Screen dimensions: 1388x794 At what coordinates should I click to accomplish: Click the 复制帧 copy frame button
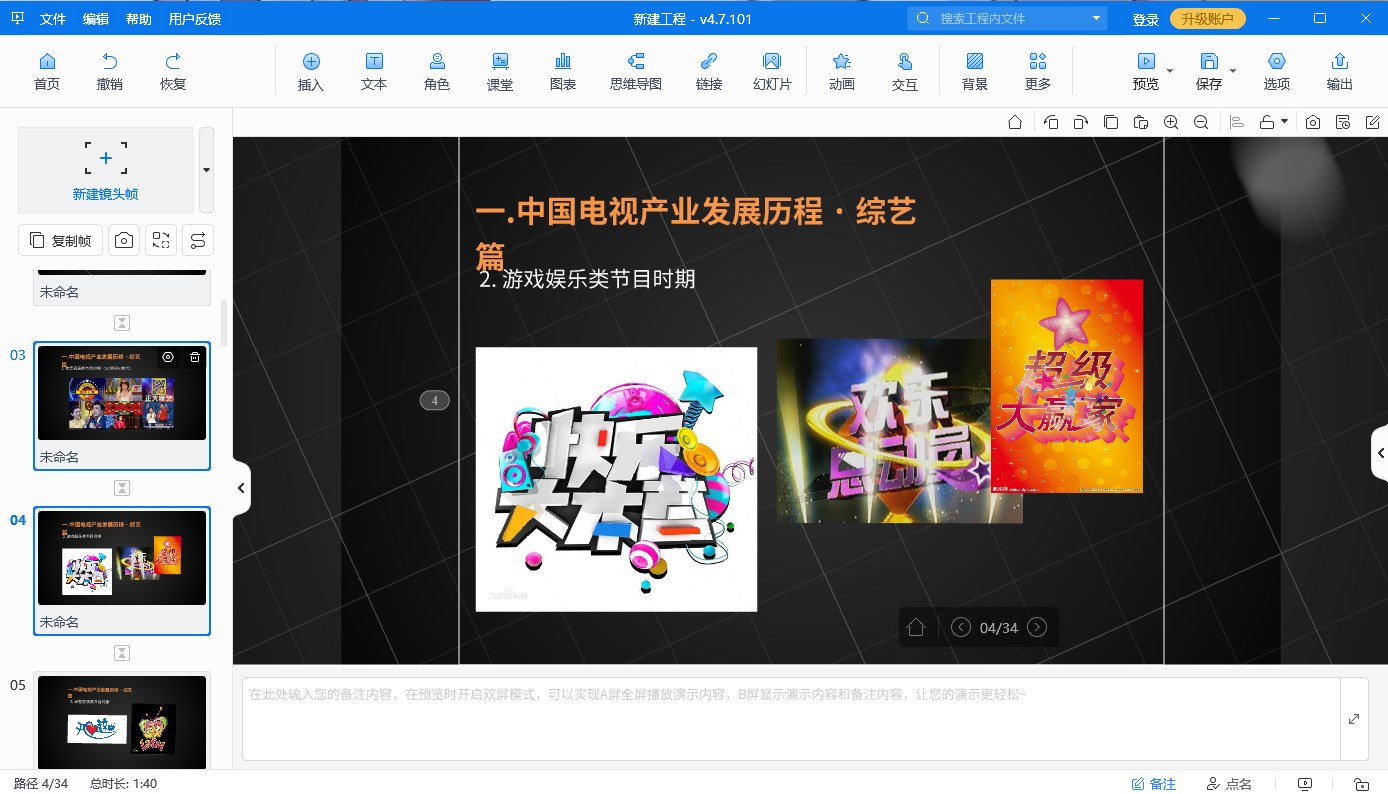(x=60, y=240)
